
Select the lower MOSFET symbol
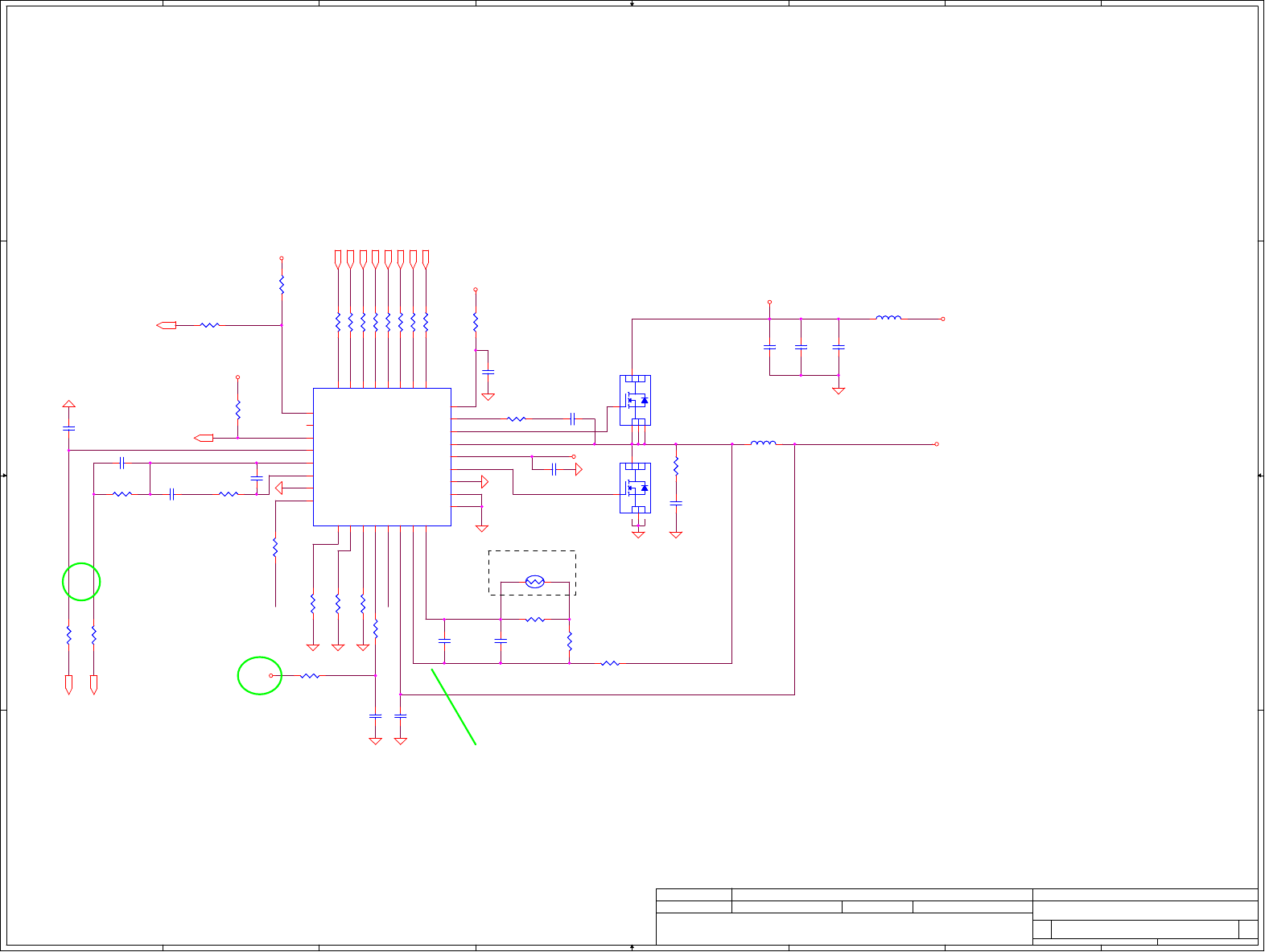click(x=636, y=488)
